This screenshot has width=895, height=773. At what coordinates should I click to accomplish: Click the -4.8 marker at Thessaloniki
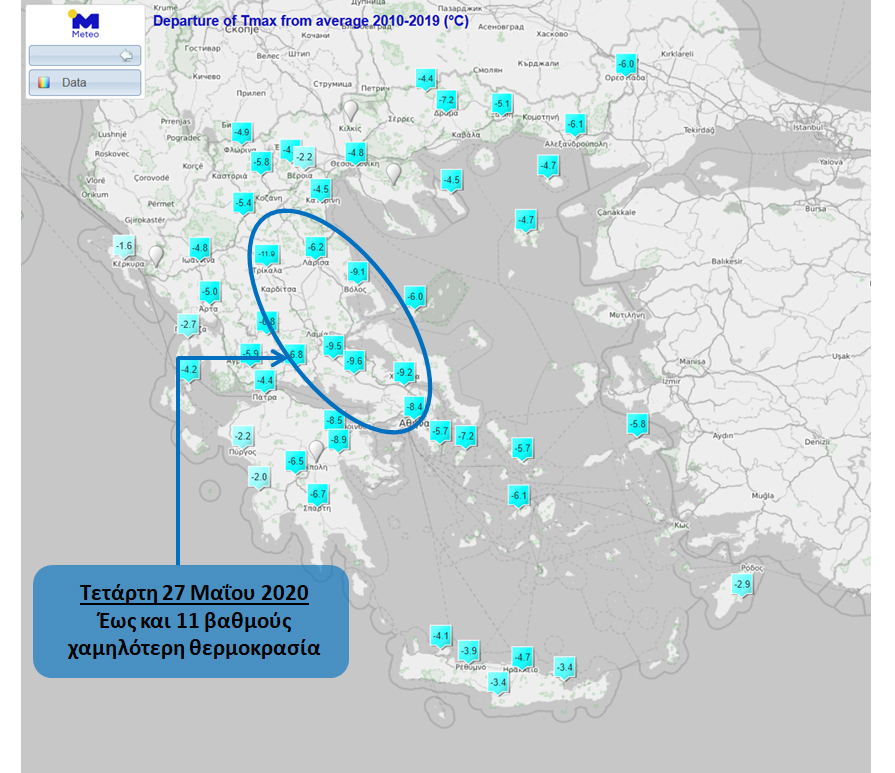click(356, 154)
